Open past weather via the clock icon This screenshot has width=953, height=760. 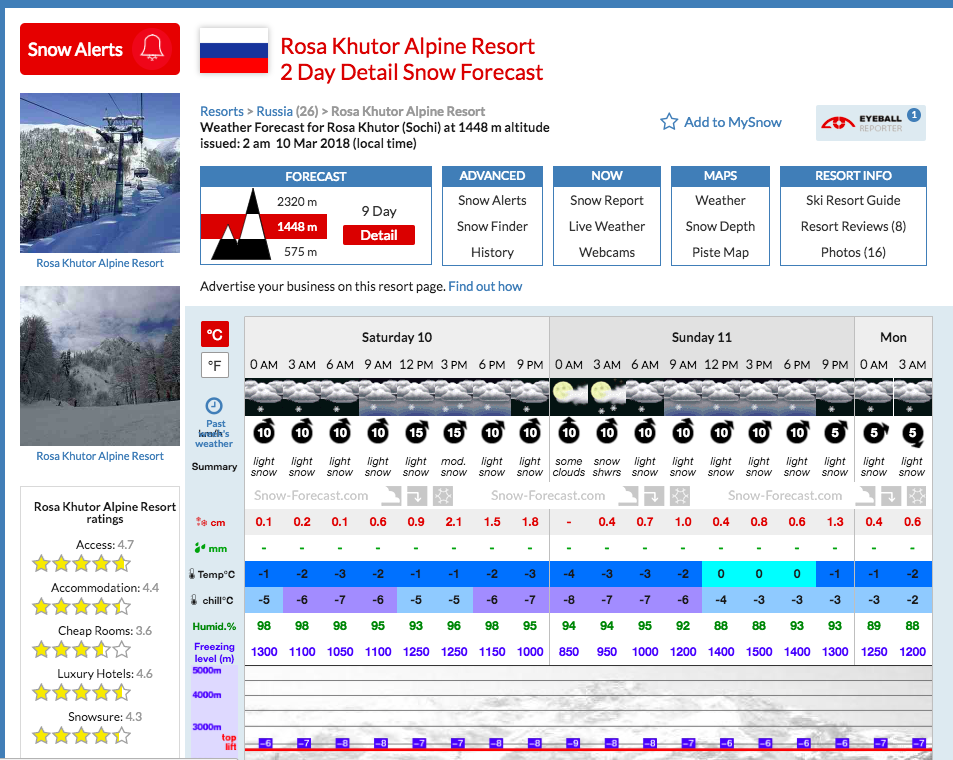coord(214,406)
